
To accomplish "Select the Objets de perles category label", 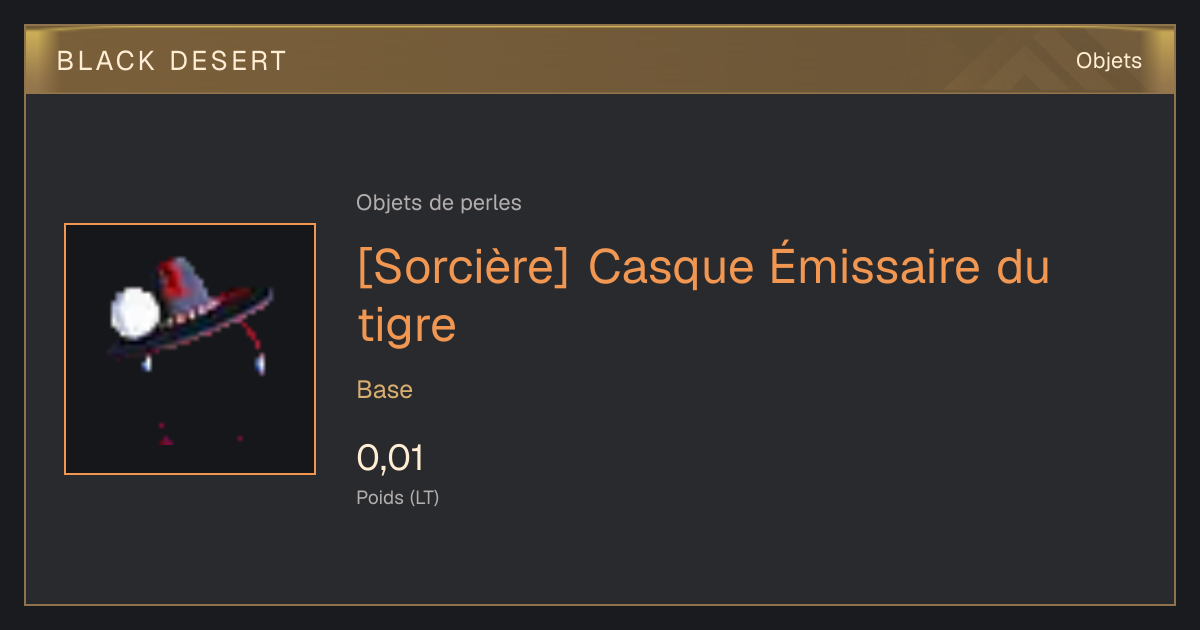I will [439, 203].
